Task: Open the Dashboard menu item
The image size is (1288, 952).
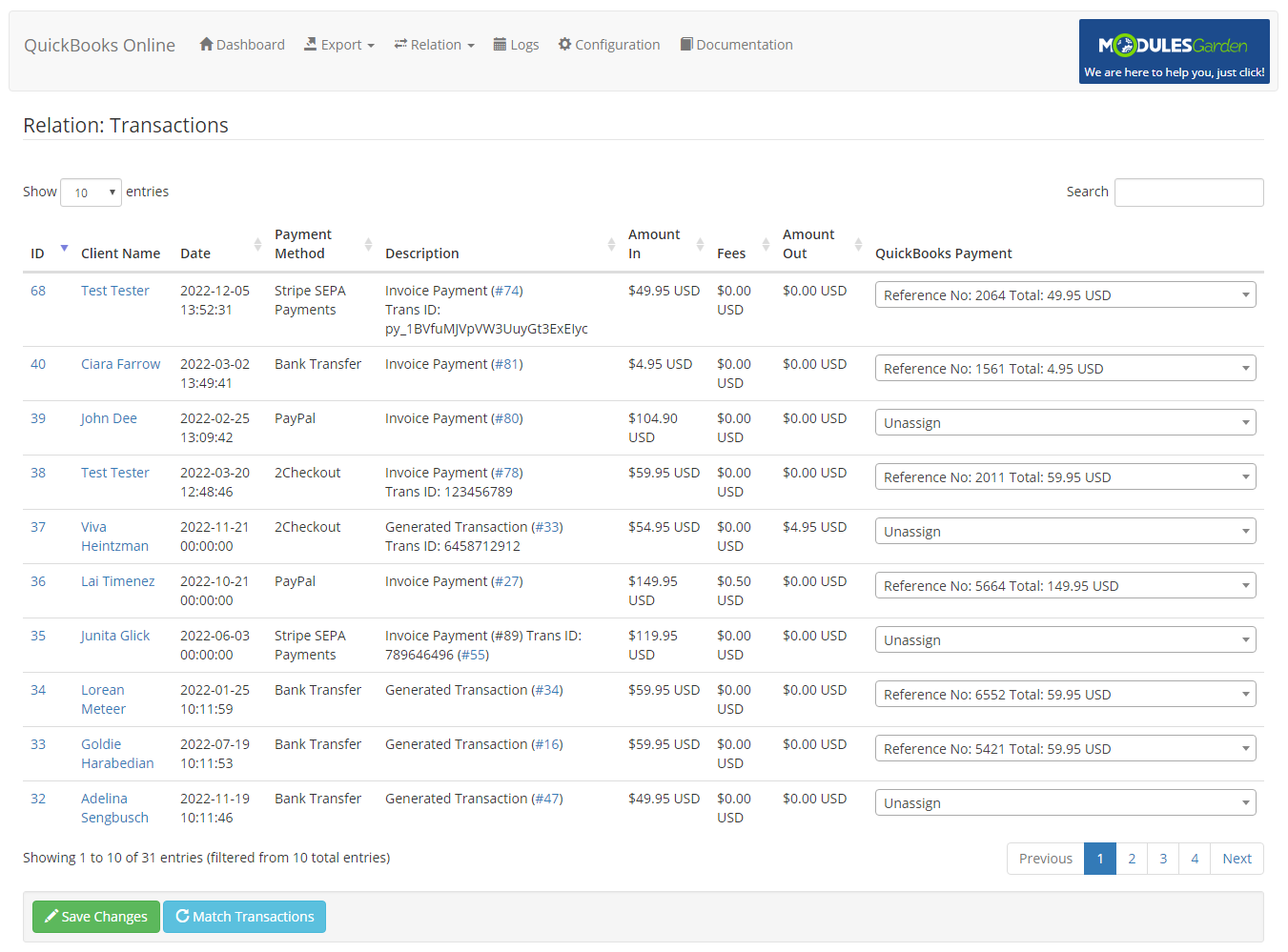Action: (242, 45)
